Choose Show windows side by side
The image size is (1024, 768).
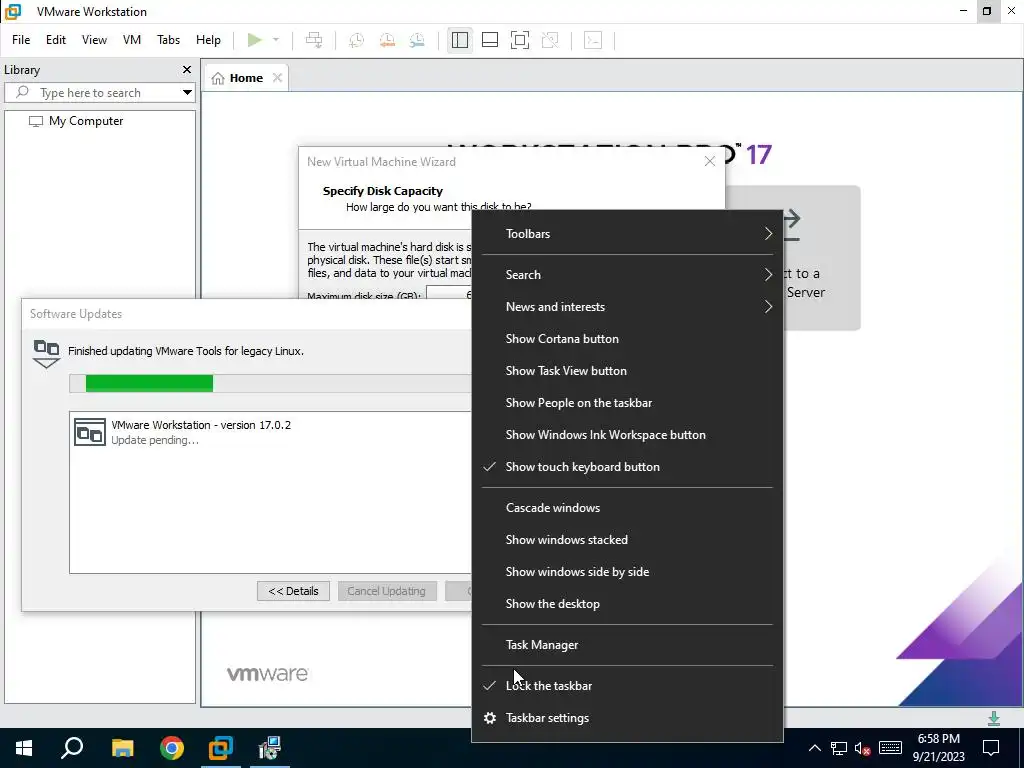(627, 572)
